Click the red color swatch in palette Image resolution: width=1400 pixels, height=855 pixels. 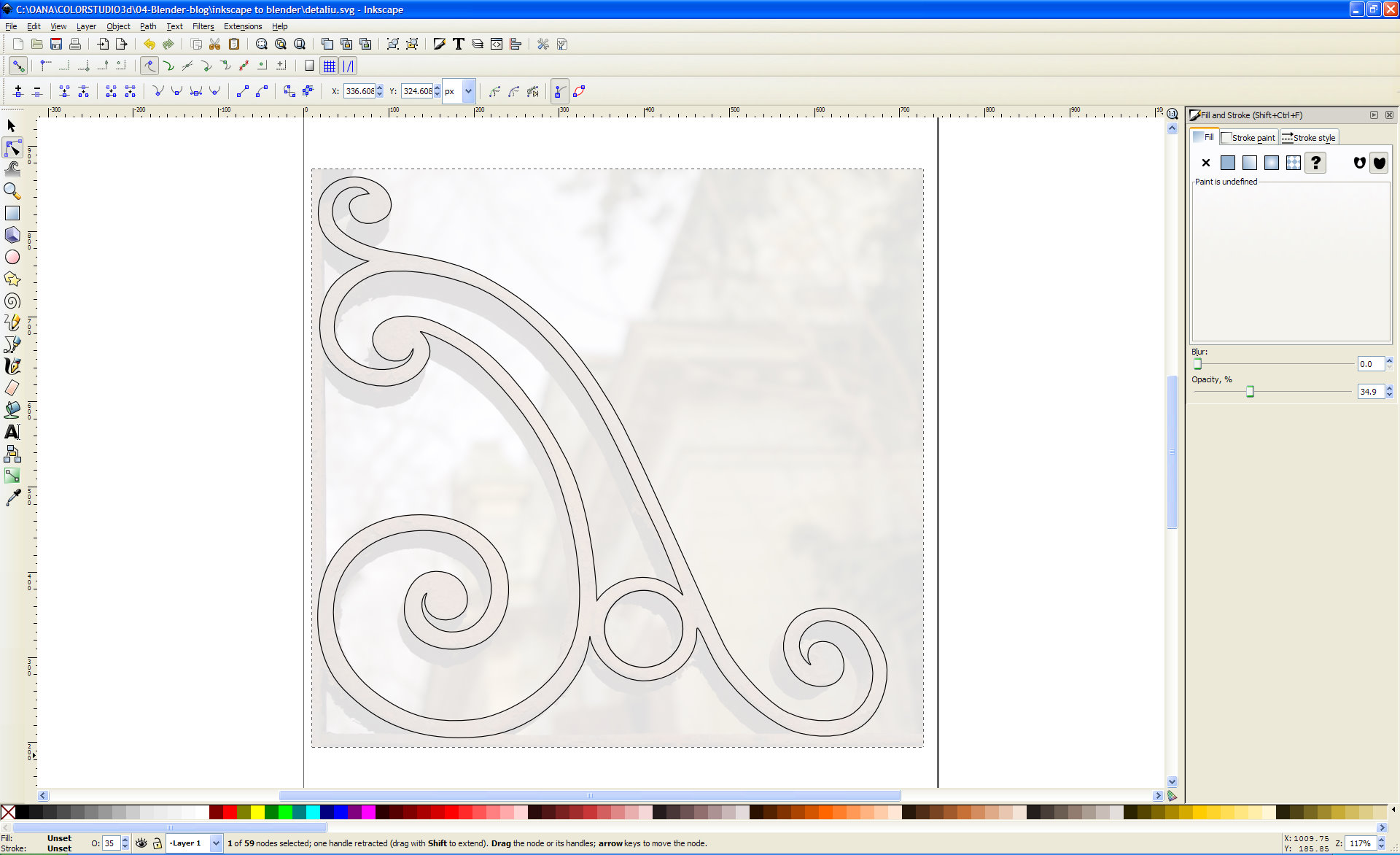point(230,812)
